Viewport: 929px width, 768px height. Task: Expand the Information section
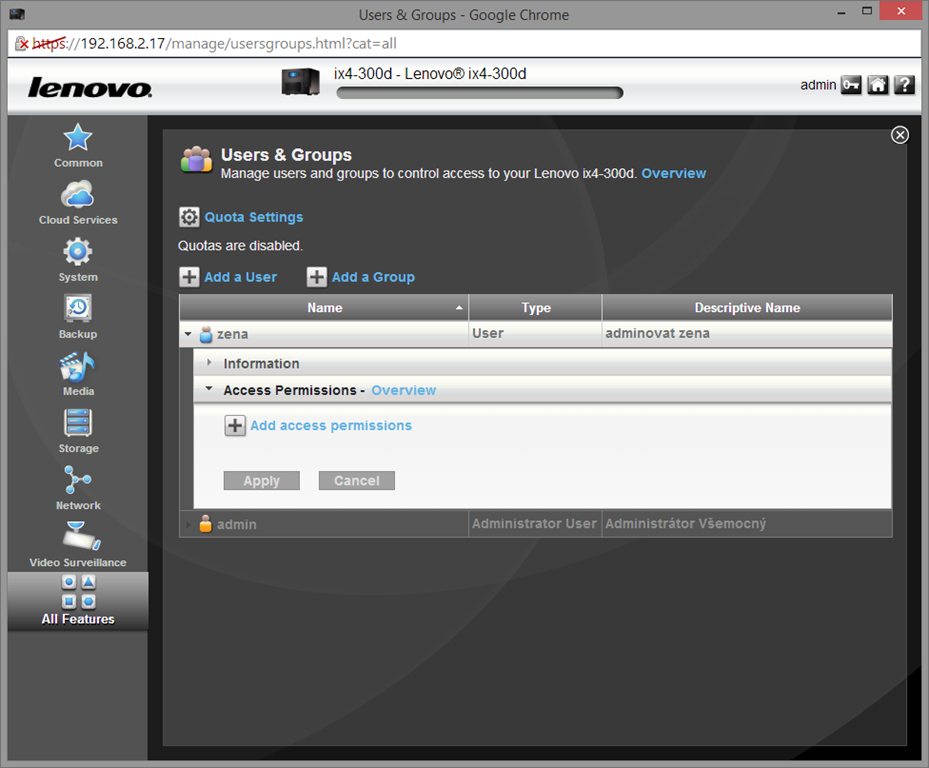tap(209, 363)
